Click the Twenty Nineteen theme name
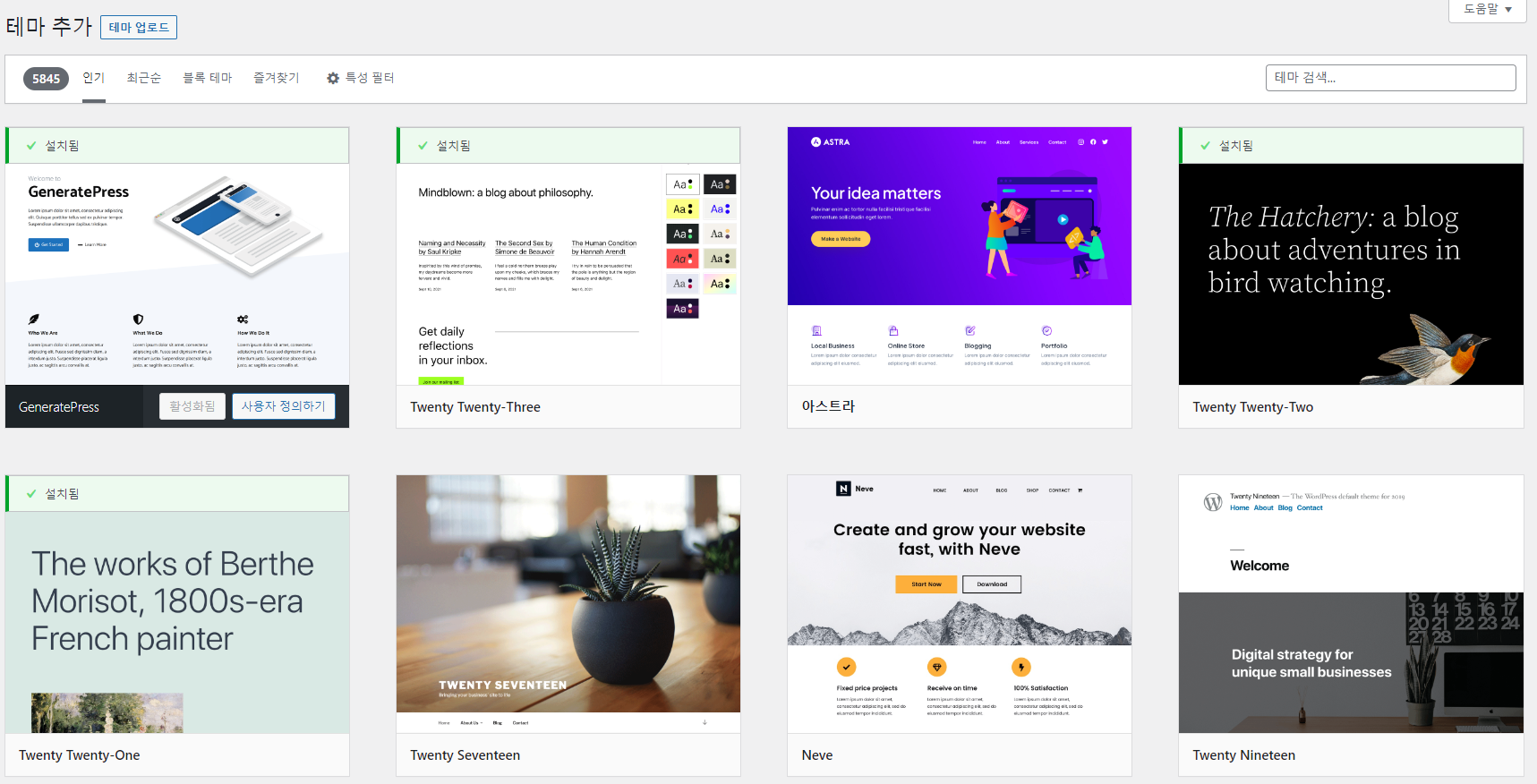1537x784 pixels. 1243,755
